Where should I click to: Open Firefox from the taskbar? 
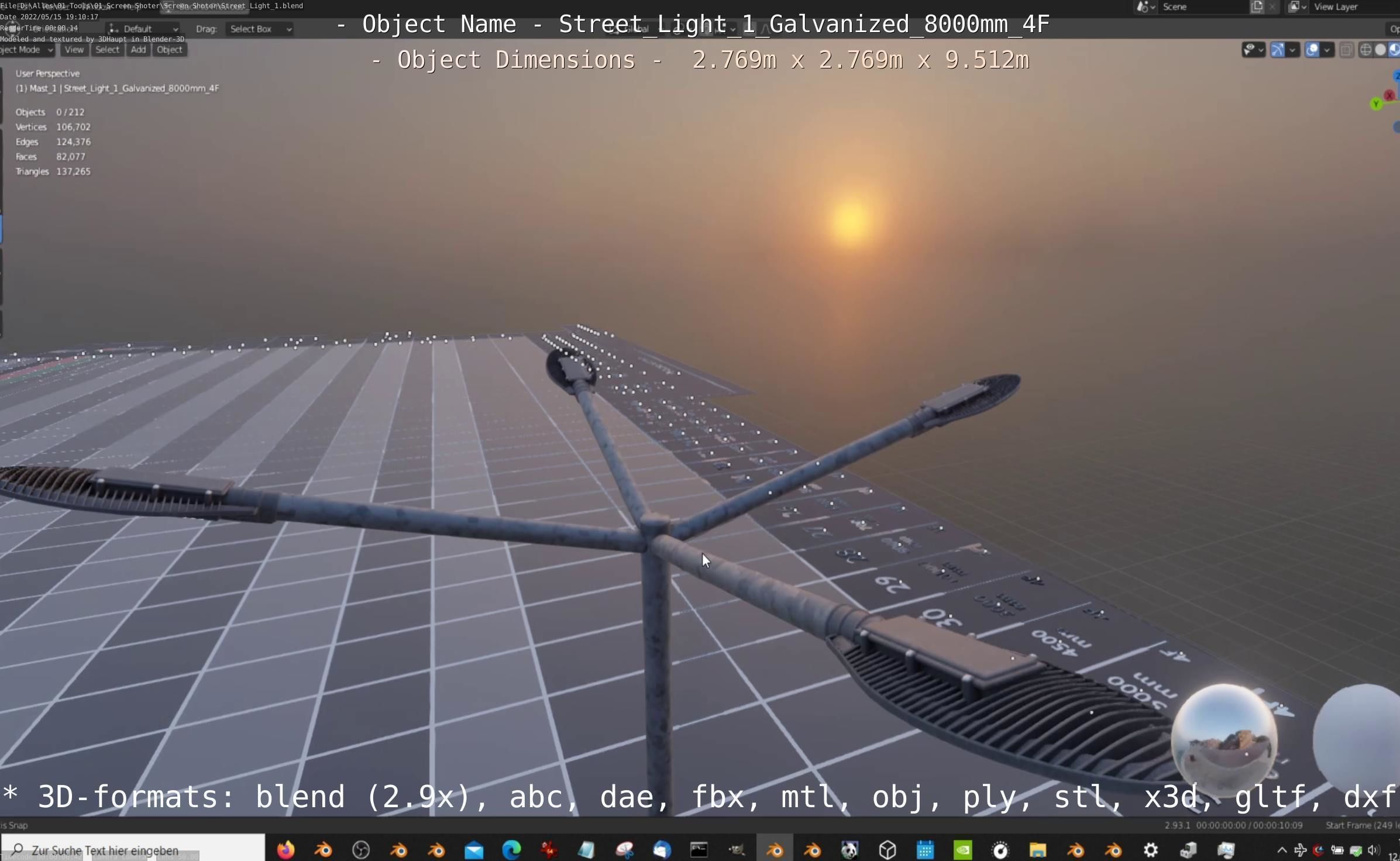pyautogui.click(x=285, y=849)
